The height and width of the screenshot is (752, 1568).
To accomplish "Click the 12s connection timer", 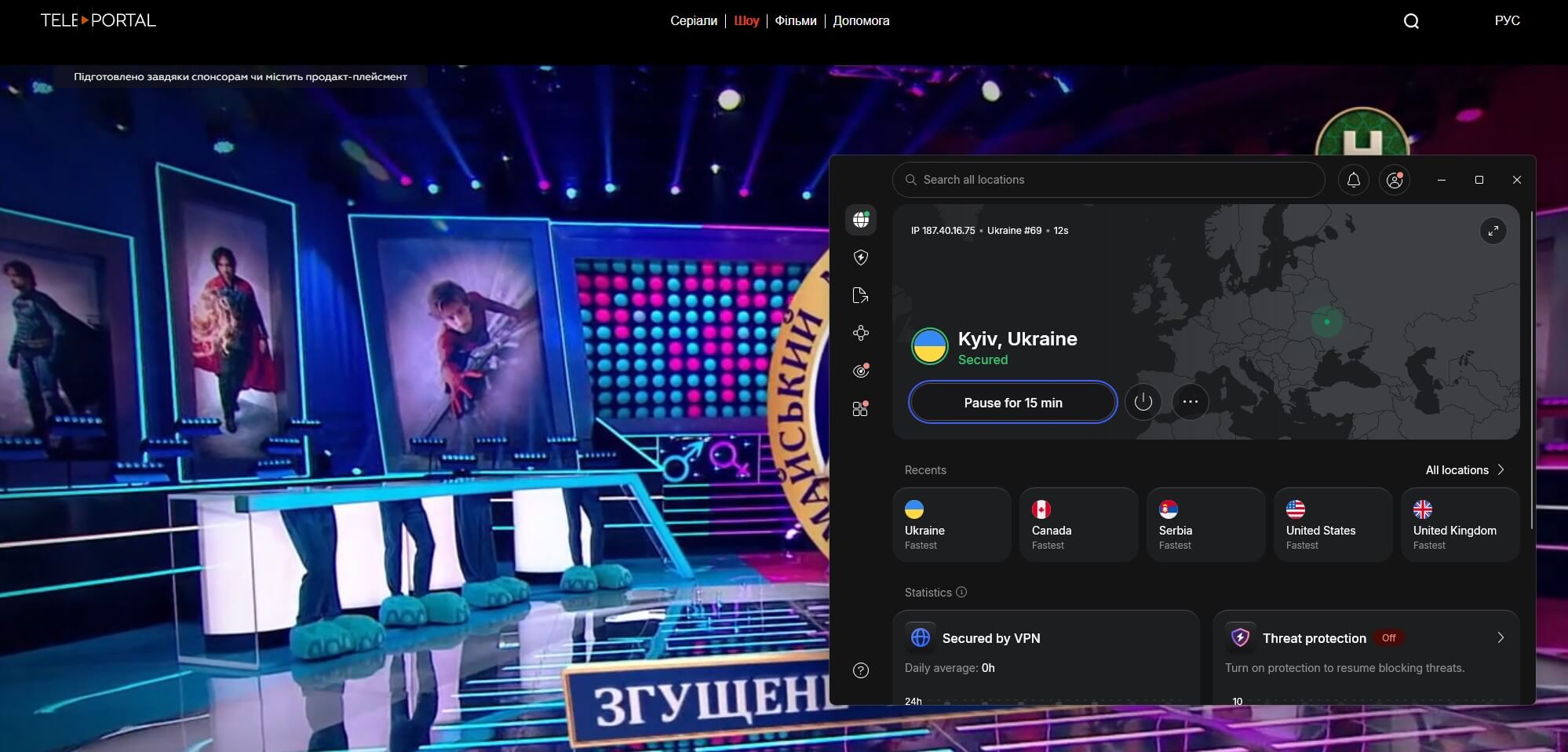I will 1061,231.
